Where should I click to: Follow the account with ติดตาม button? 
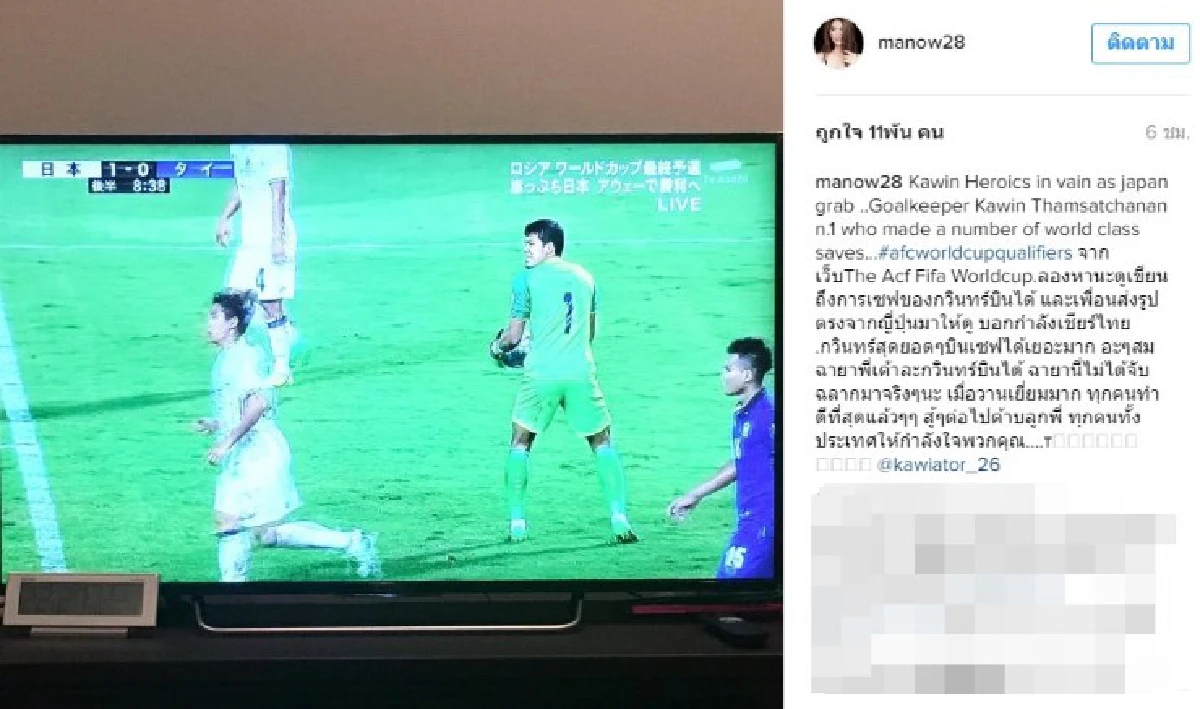1140,43
